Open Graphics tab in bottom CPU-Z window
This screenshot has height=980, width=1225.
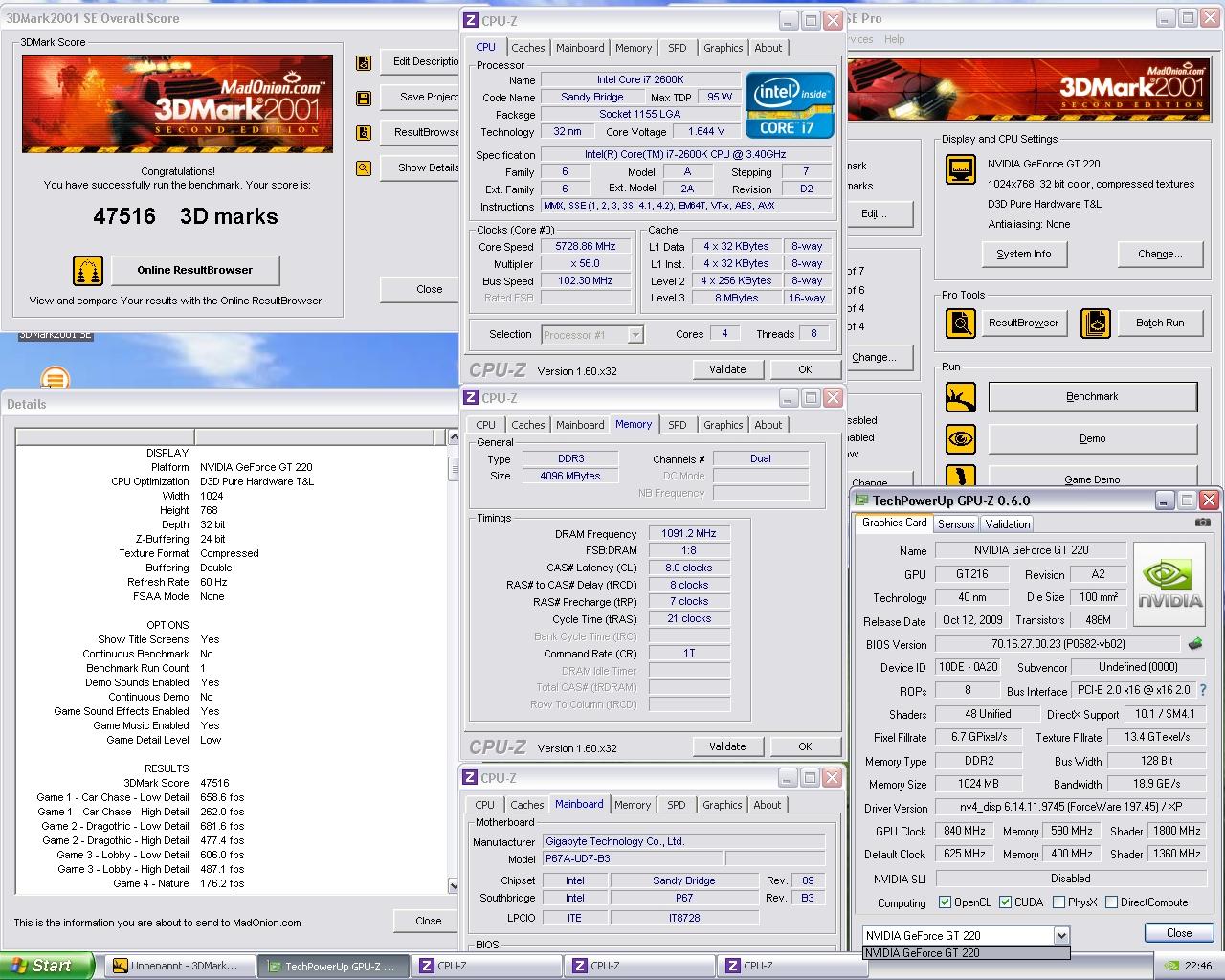[722, 805]
